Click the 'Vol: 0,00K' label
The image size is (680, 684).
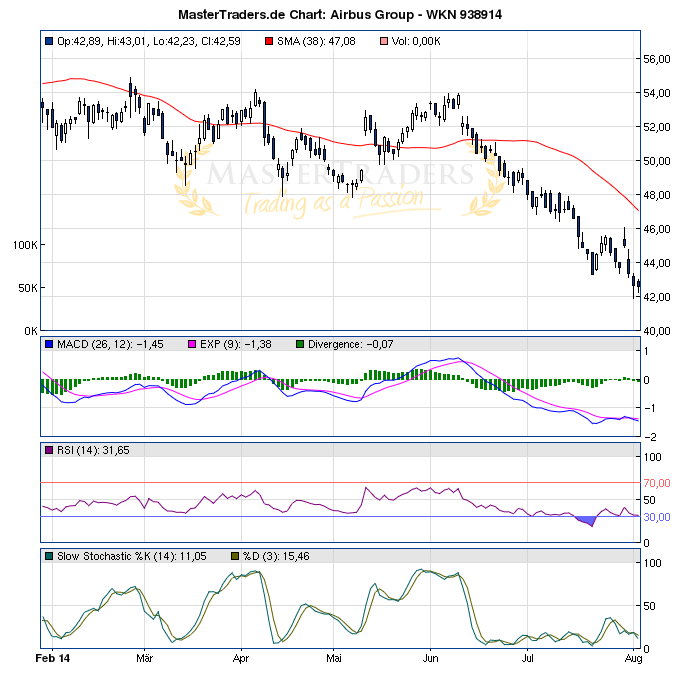(416, 41)
